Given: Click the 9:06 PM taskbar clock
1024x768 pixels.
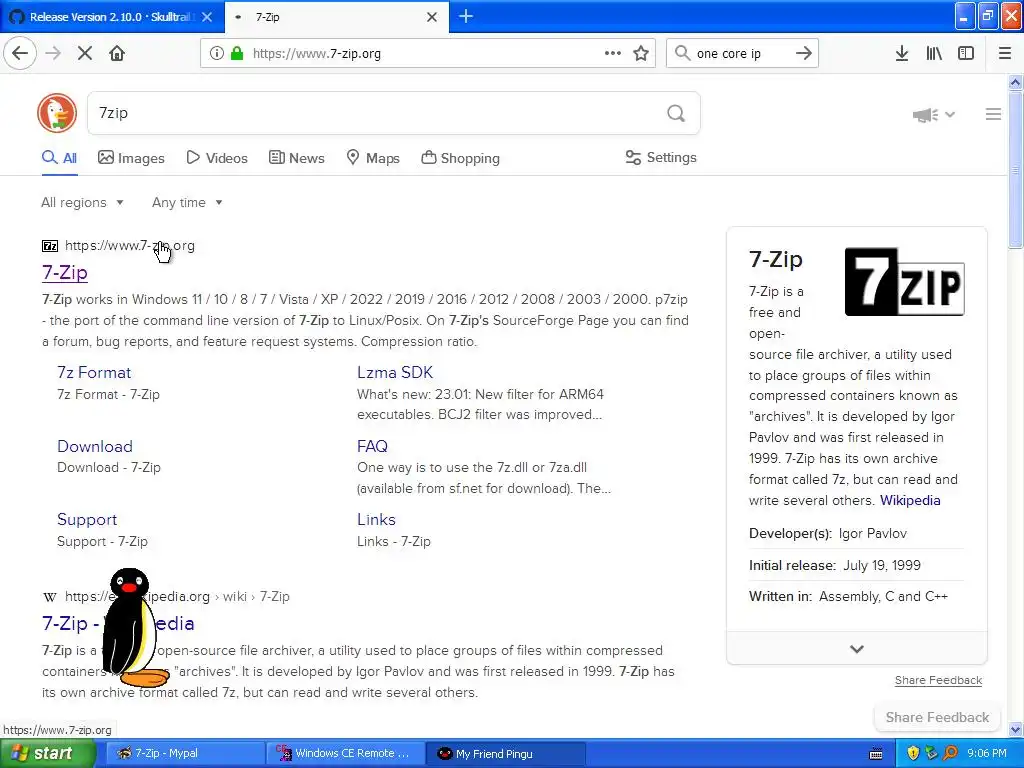Looking at the screenshot, I should [987, 753].
